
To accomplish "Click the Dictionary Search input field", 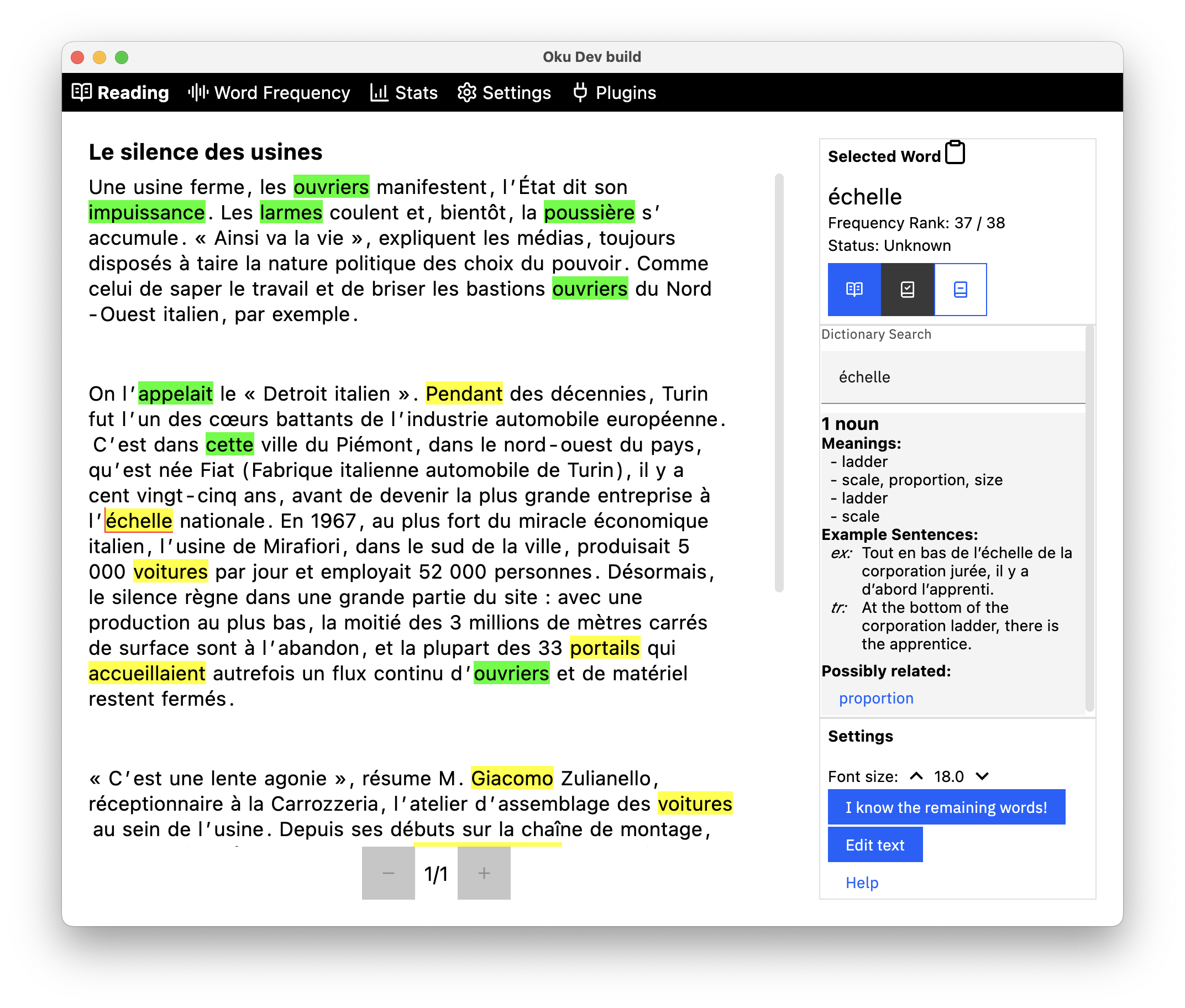I will (952, 377).
